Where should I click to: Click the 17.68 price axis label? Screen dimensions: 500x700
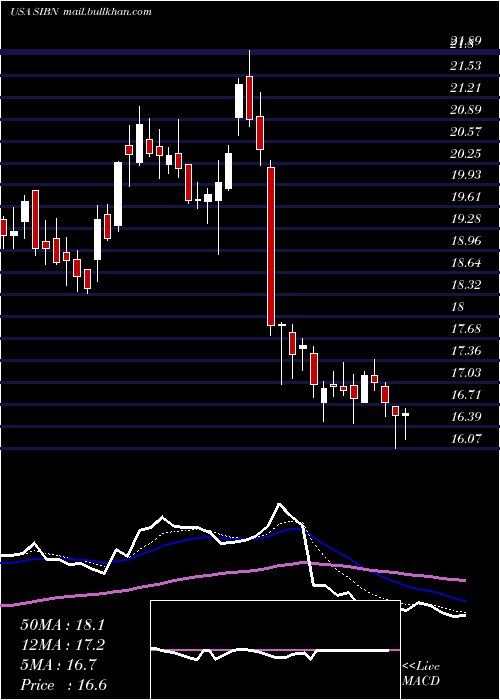tap(466, 329)
